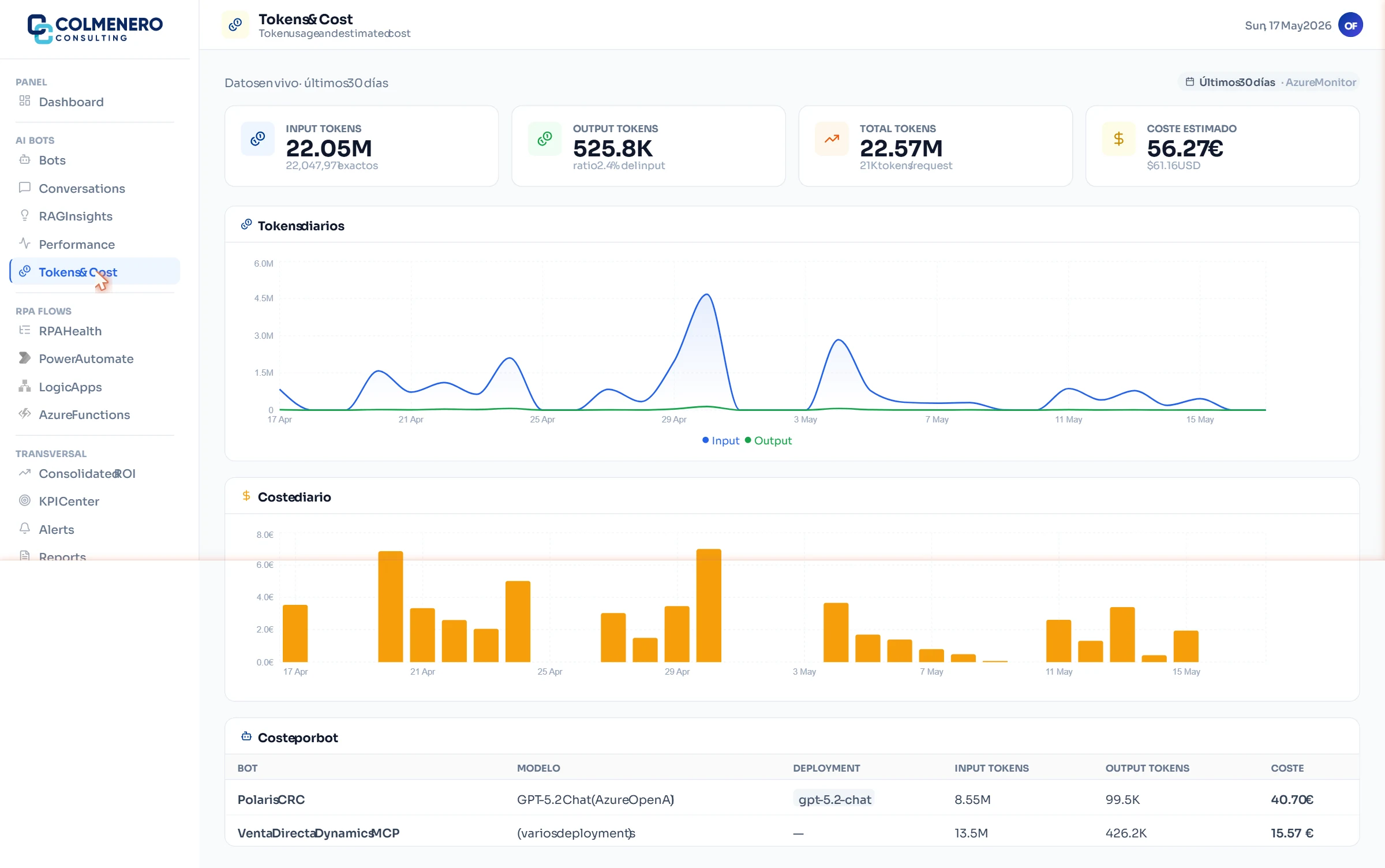The image size is (1385, 868).
Task: Click the RAG Insights lightbulb icon
Action: 24,215
